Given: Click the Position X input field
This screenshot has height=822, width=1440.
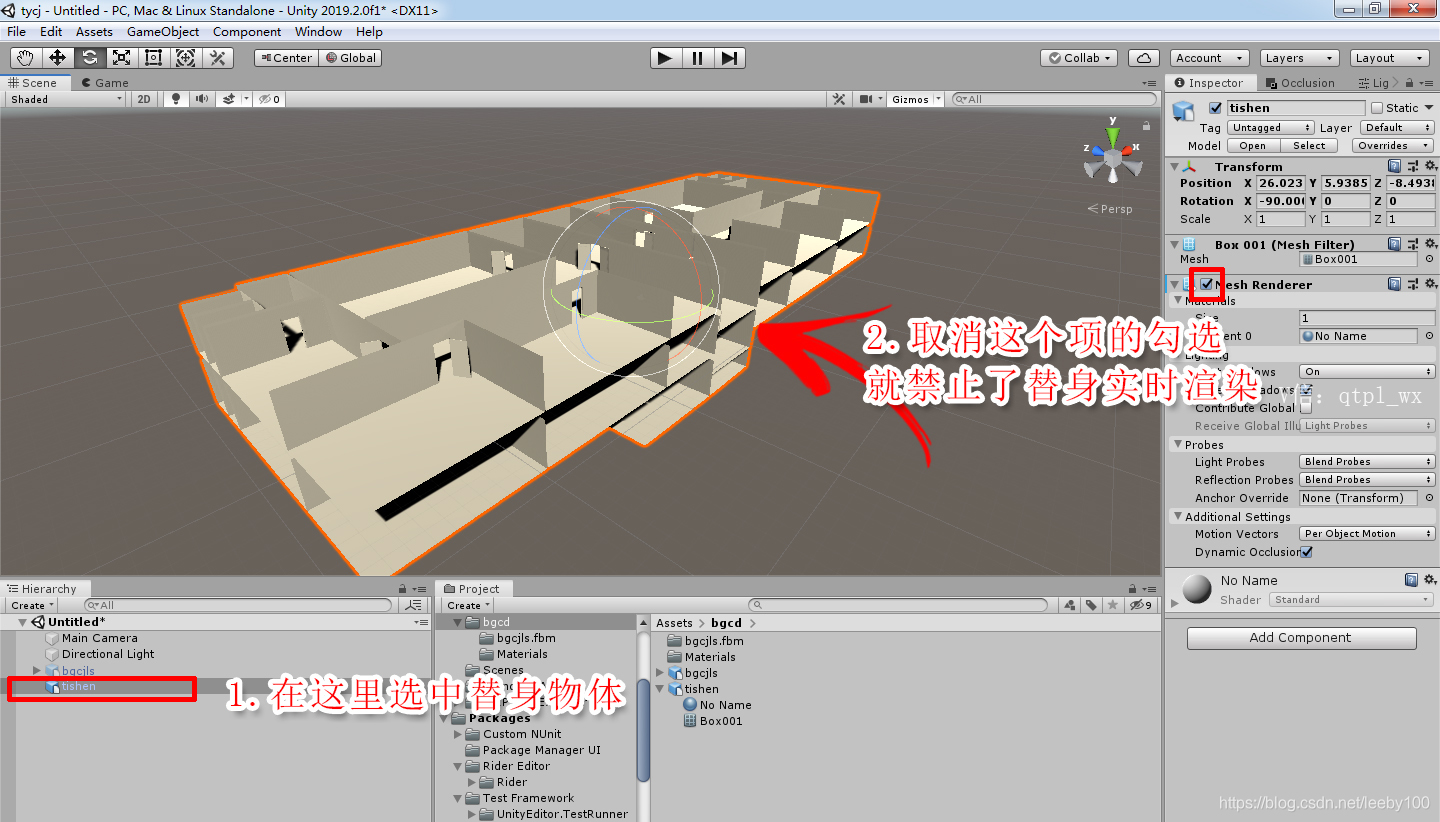Looking at the screenshot, I should tap(1281, 183).
